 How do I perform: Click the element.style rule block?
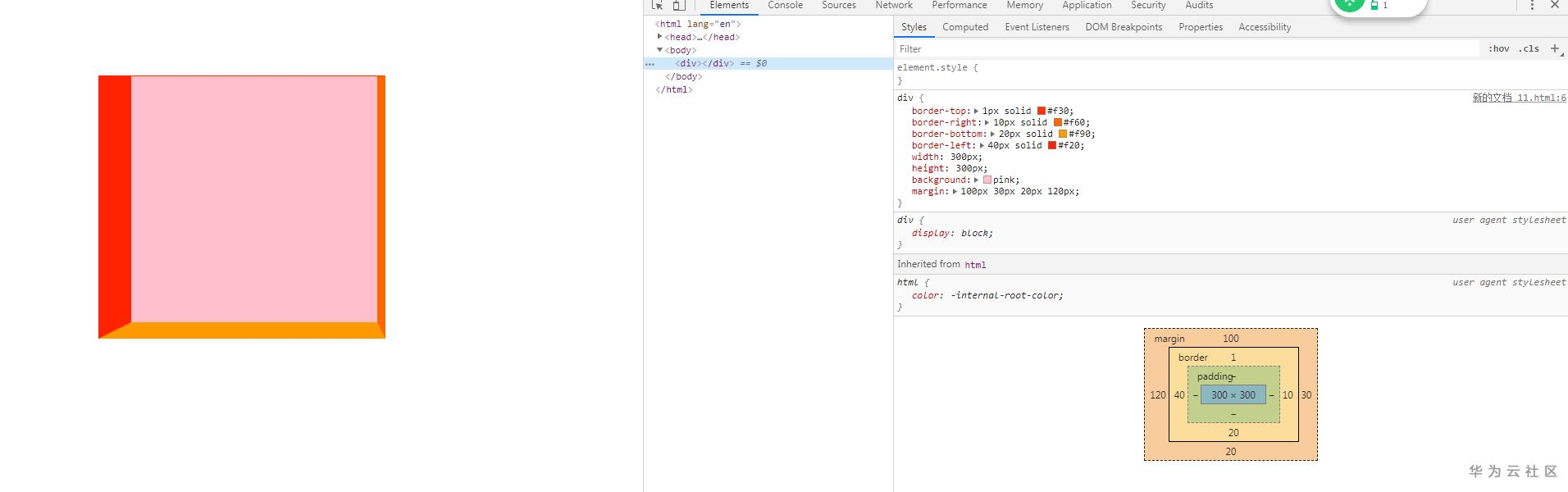point(1230,74)
